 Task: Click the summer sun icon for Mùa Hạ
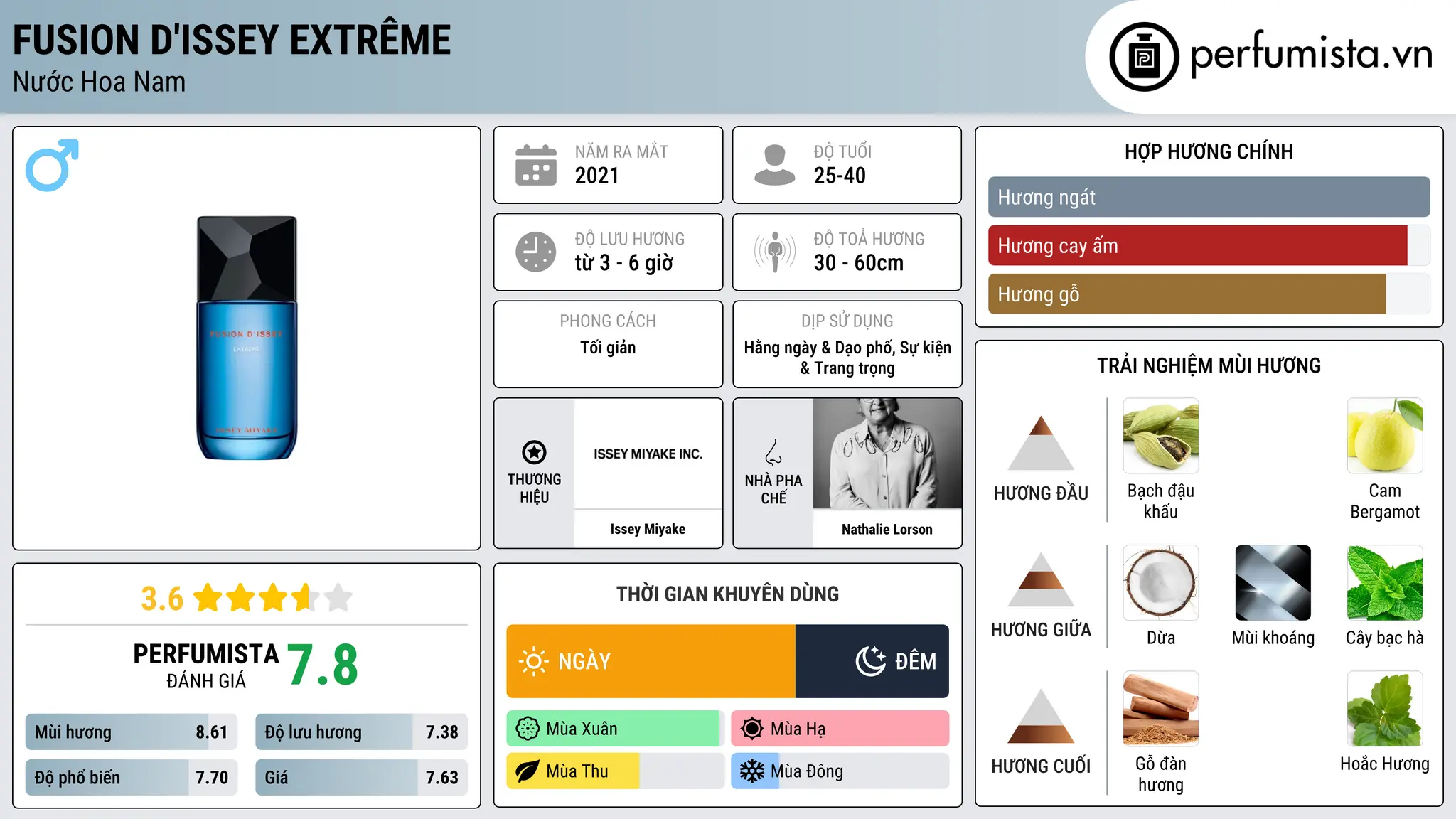click(752, 729)
